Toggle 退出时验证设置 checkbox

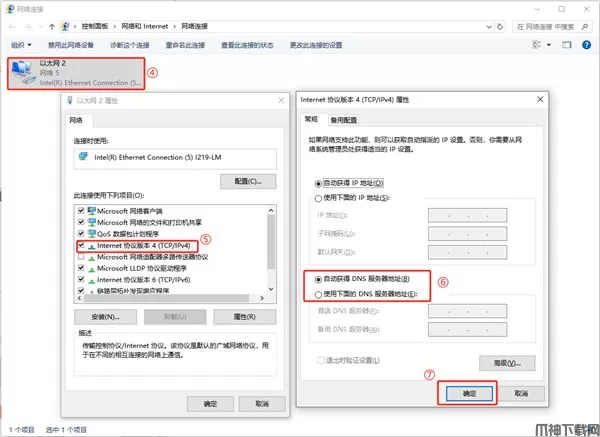pos(321,360)
